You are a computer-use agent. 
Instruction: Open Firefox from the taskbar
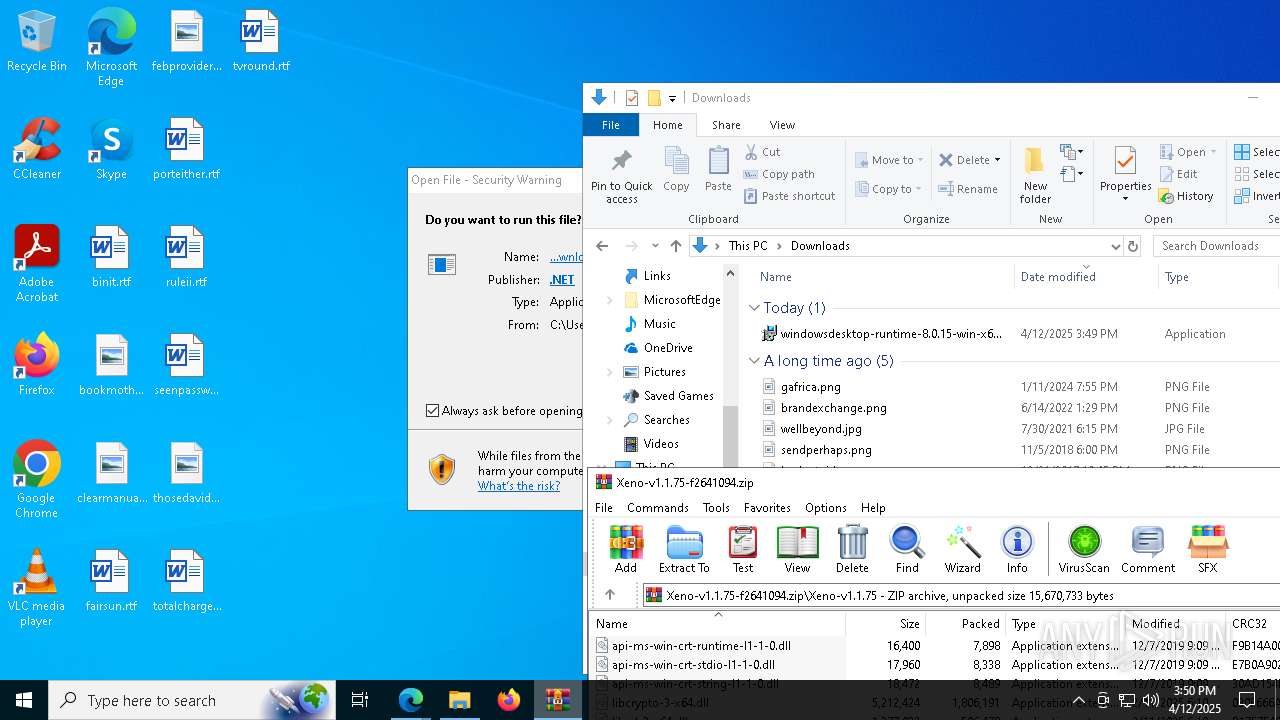[x=508, y=700]
